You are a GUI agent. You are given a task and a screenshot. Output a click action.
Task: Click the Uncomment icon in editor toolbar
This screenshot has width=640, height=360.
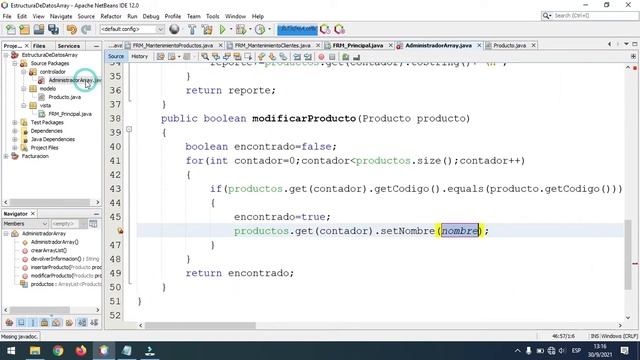pos(356,57)
